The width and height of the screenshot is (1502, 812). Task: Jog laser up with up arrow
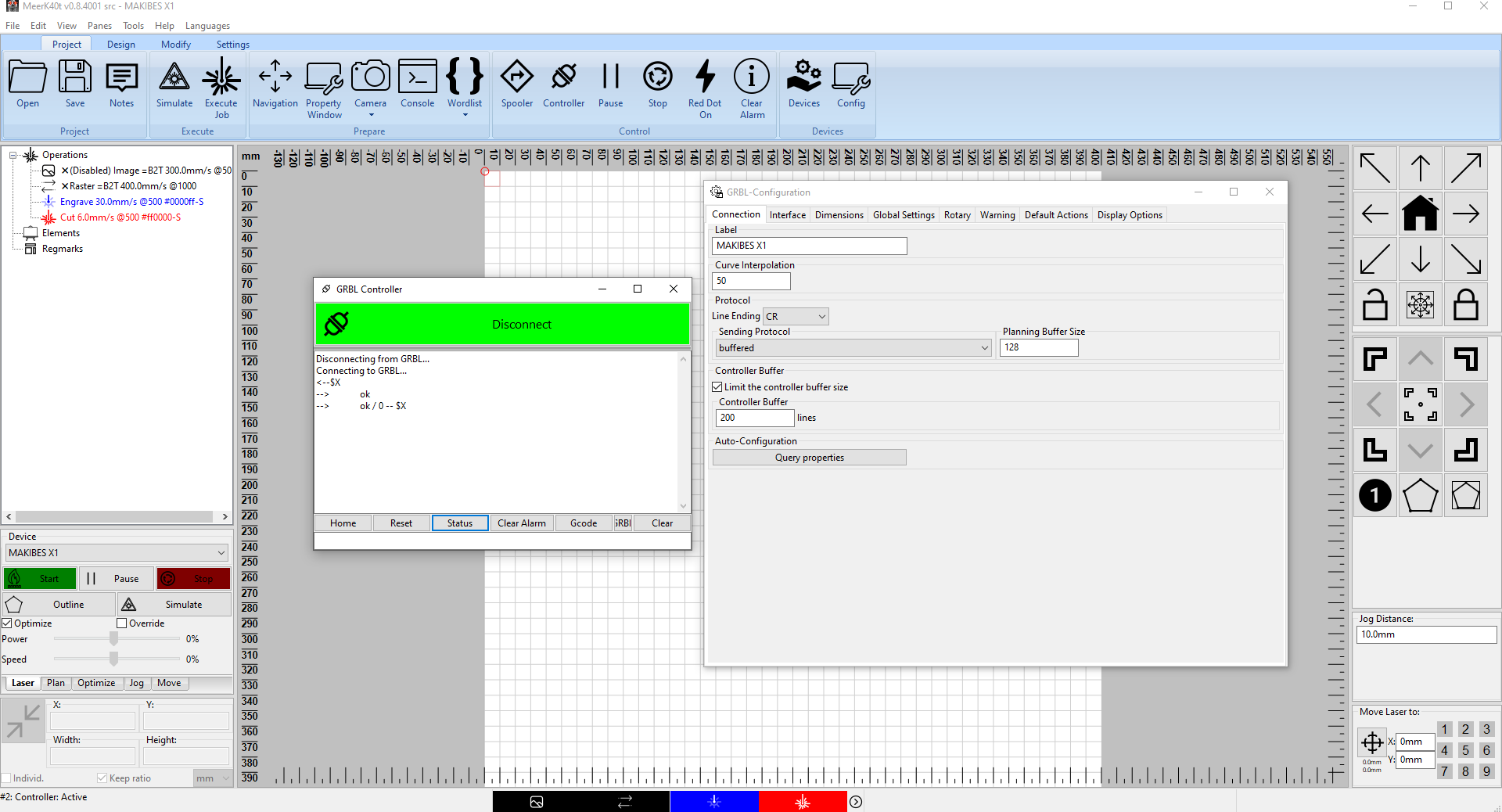(1420, 168)
